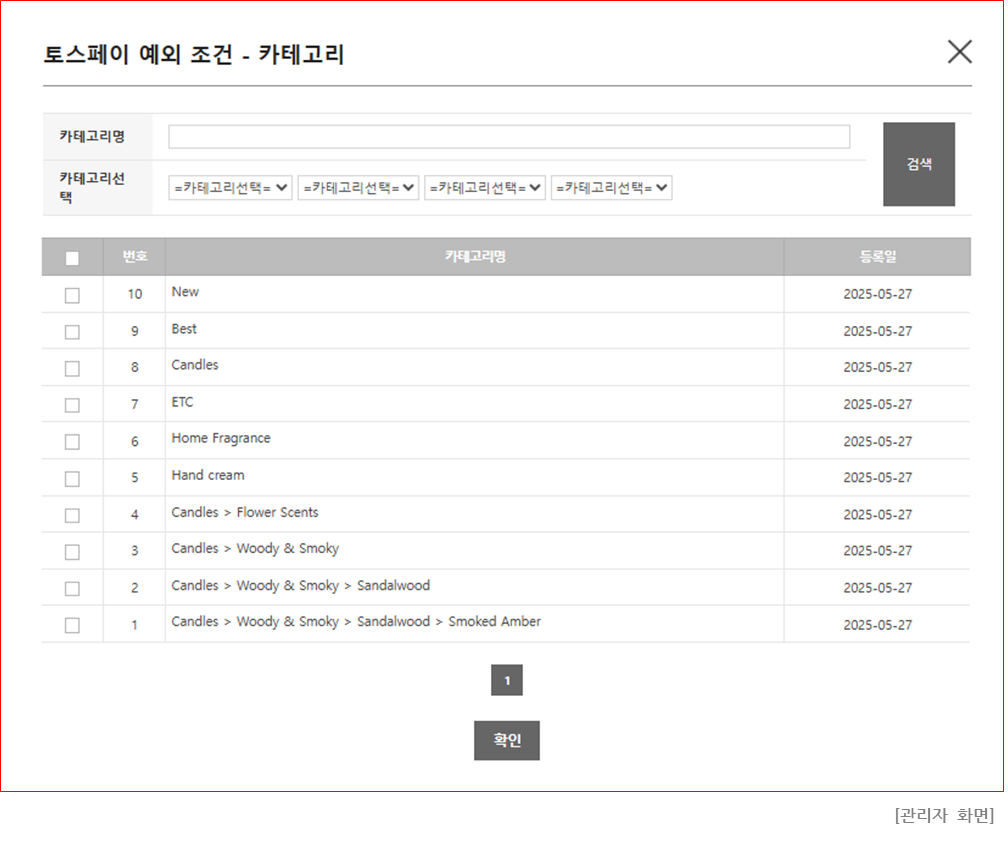Tick the checkbox for row number 3
The width and height of the screenshot is (1008, 842).
pyautogui.click(x=72, y=552)
